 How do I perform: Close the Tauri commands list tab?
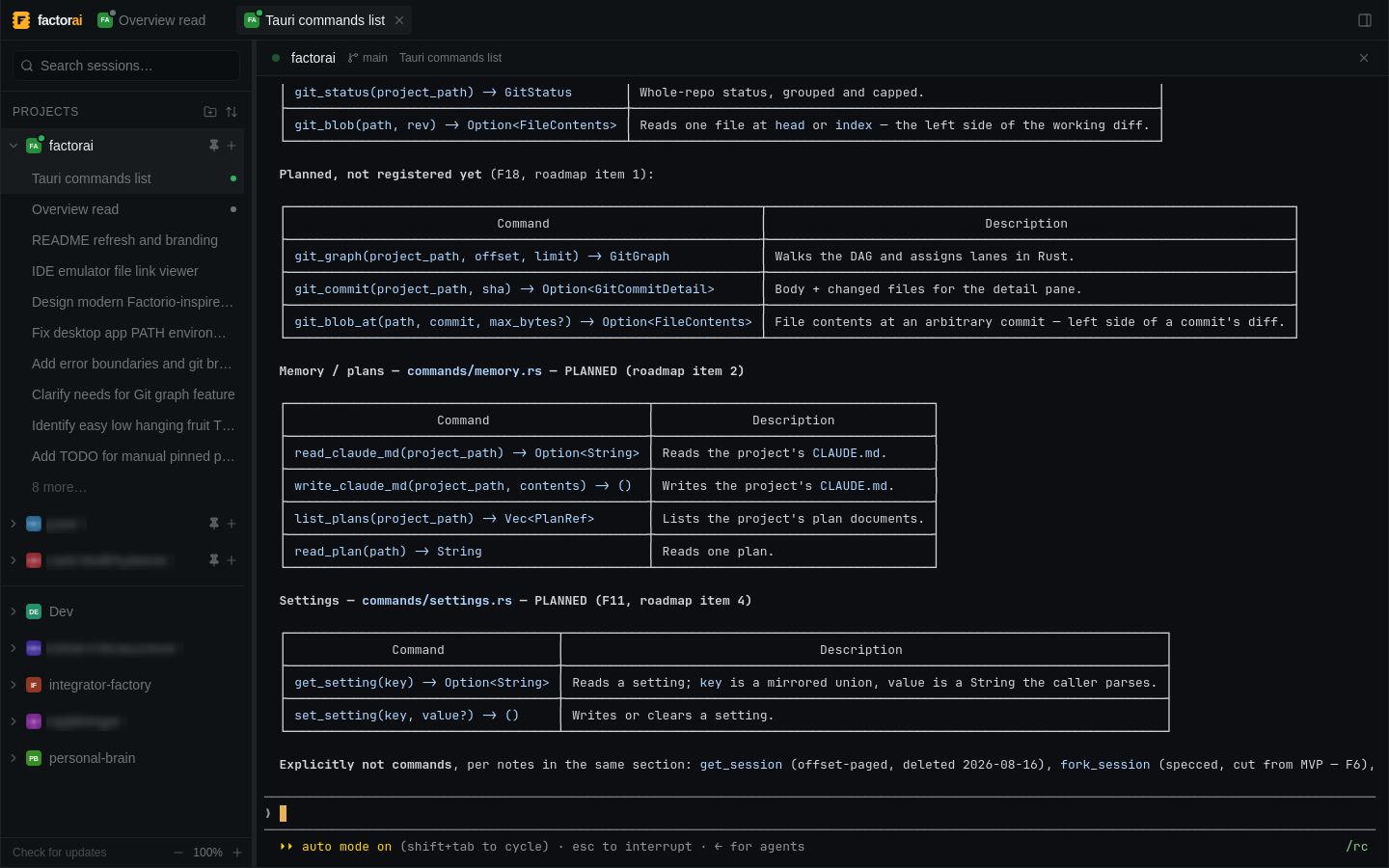click(x=399, y=20)
